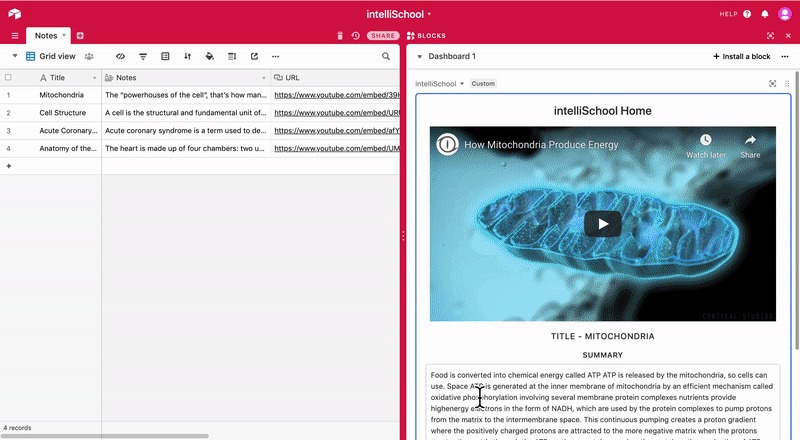
Task: Open view collaborators icon
Action: [x=89, y=56]
